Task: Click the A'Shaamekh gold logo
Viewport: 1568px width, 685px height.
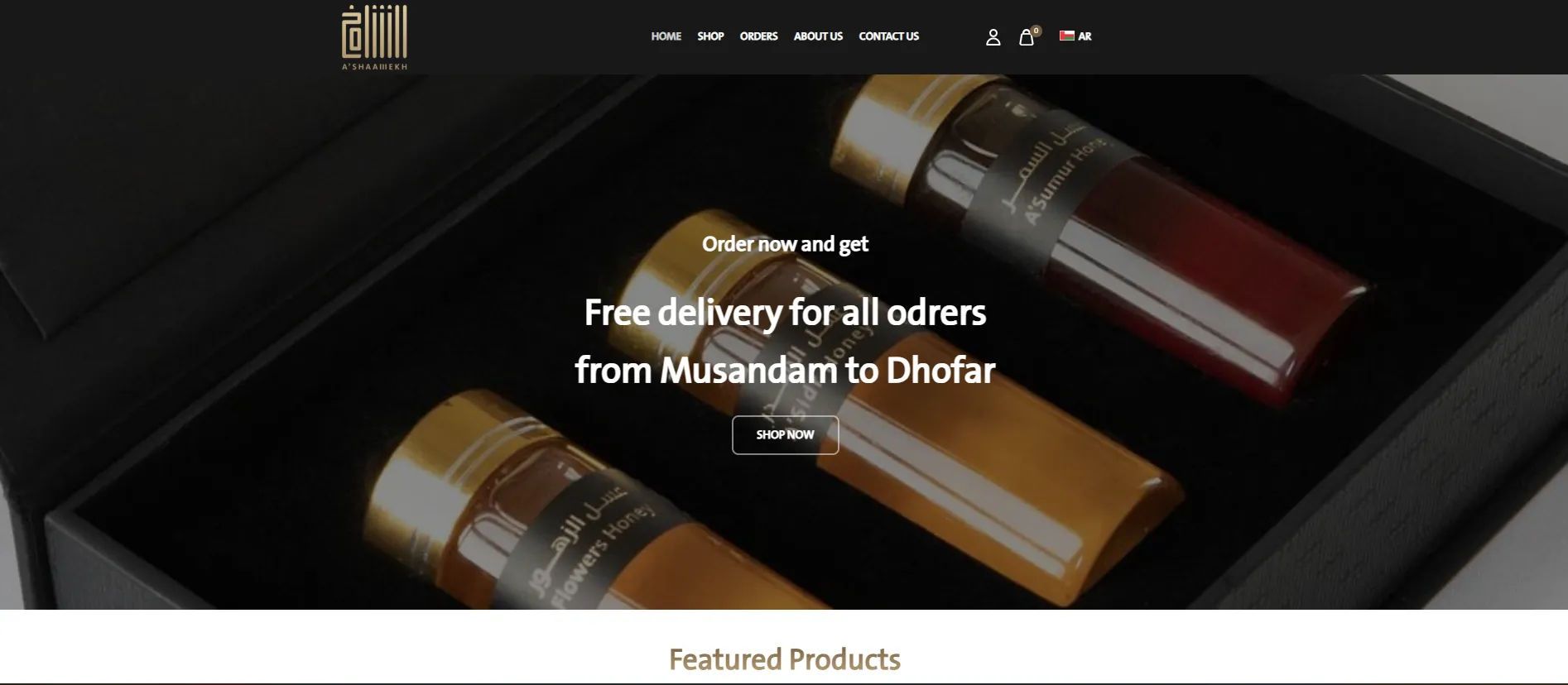Action: coord(374,37)
